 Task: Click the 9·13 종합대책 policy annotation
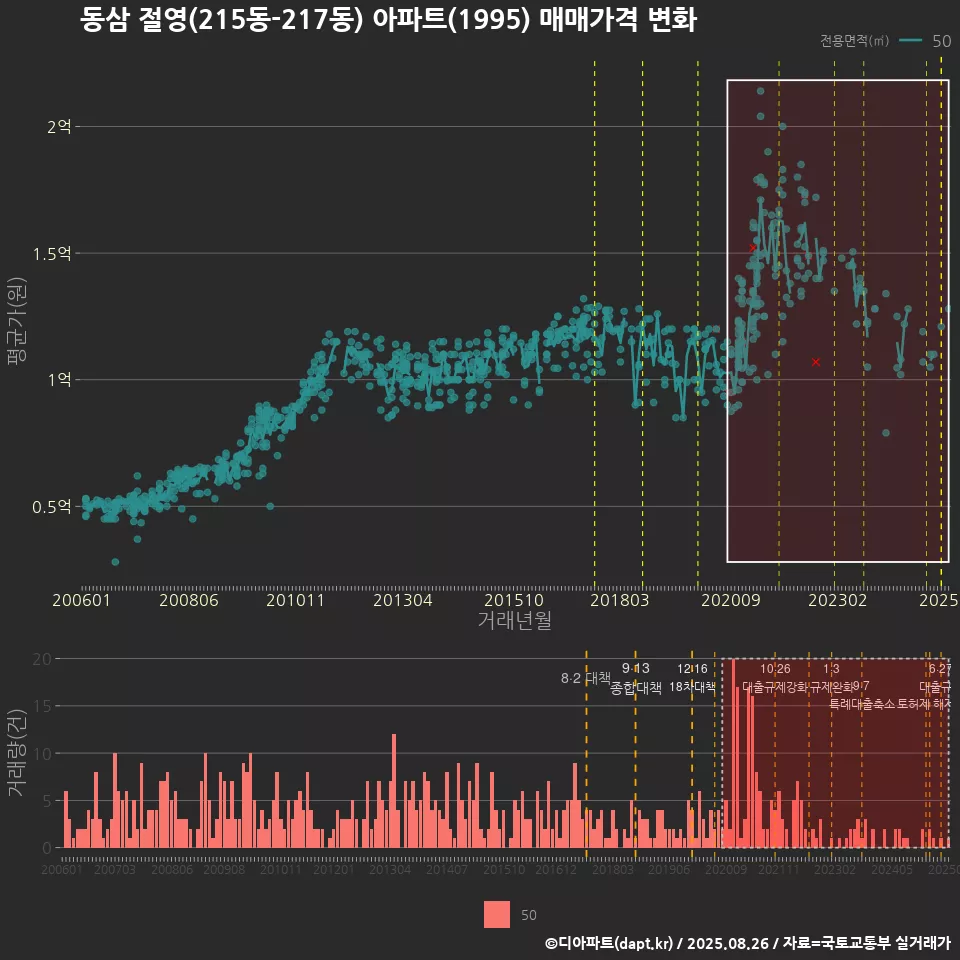(x=636, y=678)
